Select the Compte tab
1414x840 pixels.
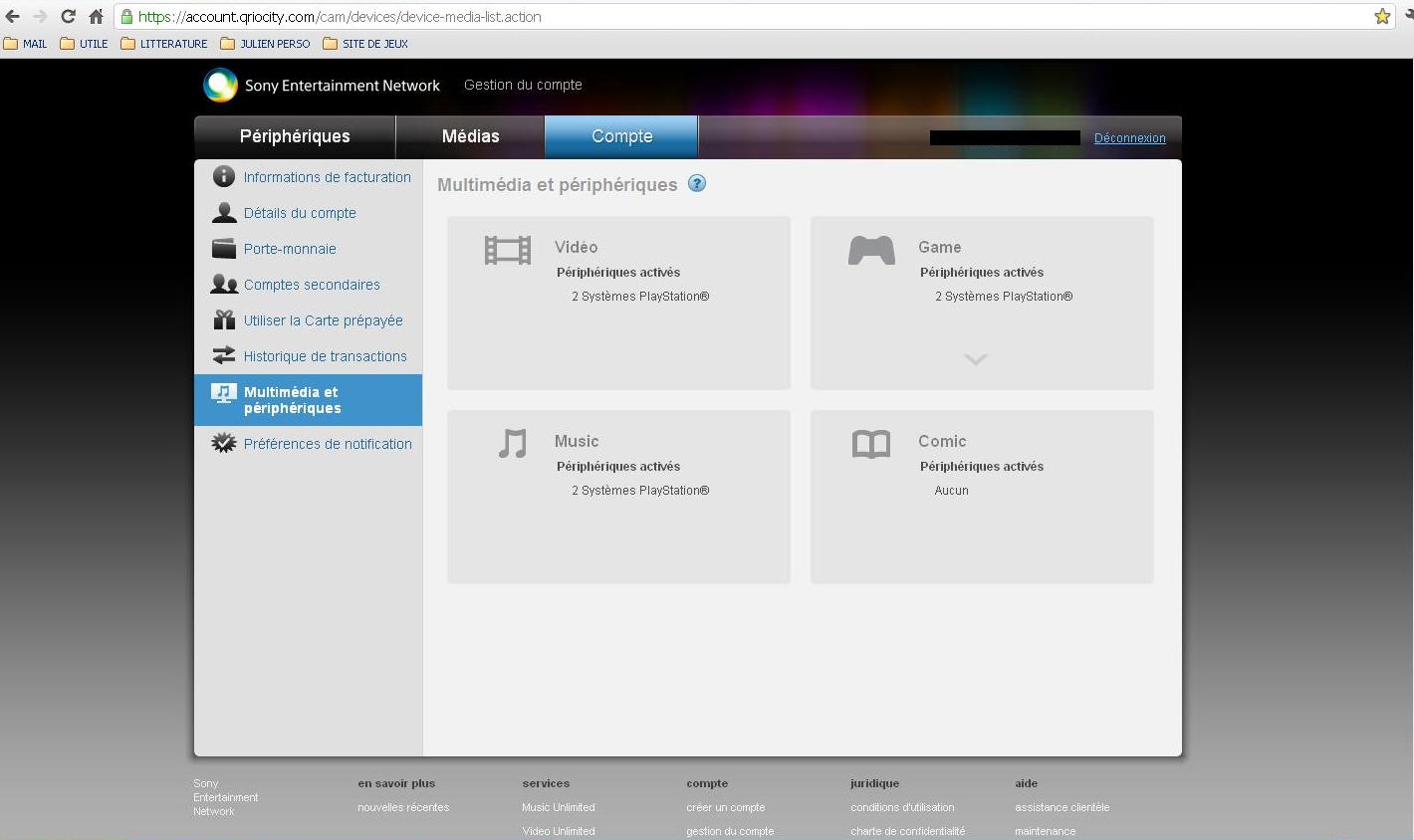tap(621, 136)
